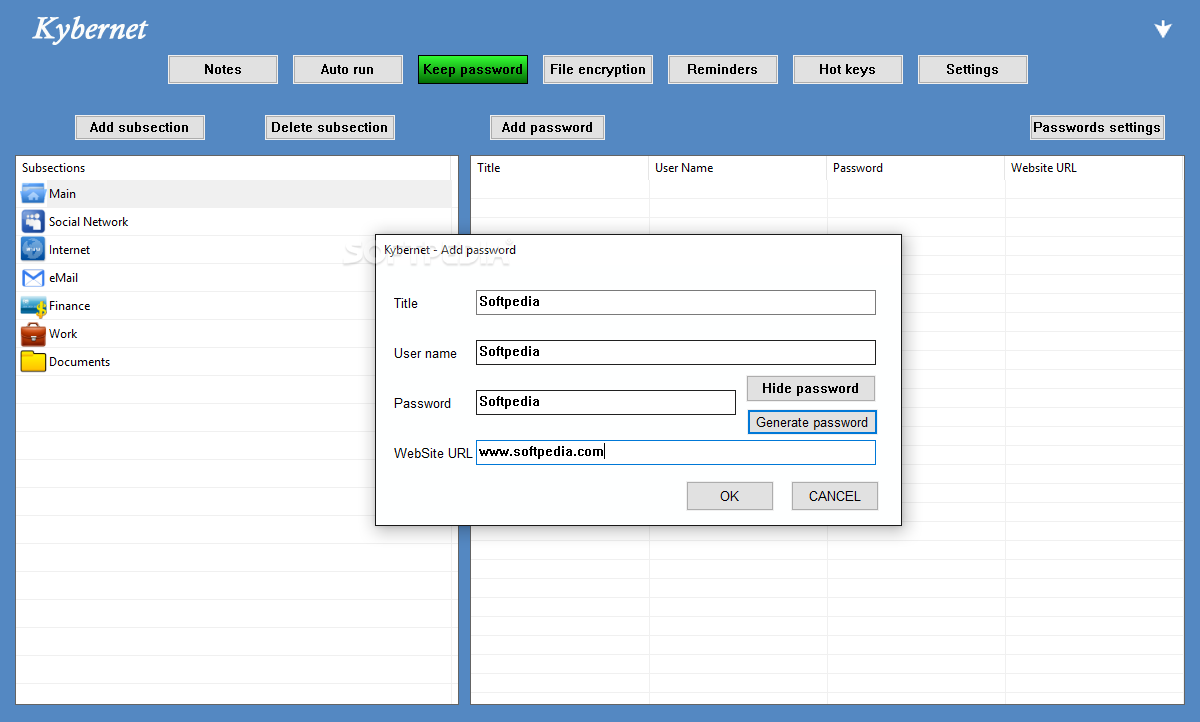
Task: Click the Add password button
Action: (548, 127)
